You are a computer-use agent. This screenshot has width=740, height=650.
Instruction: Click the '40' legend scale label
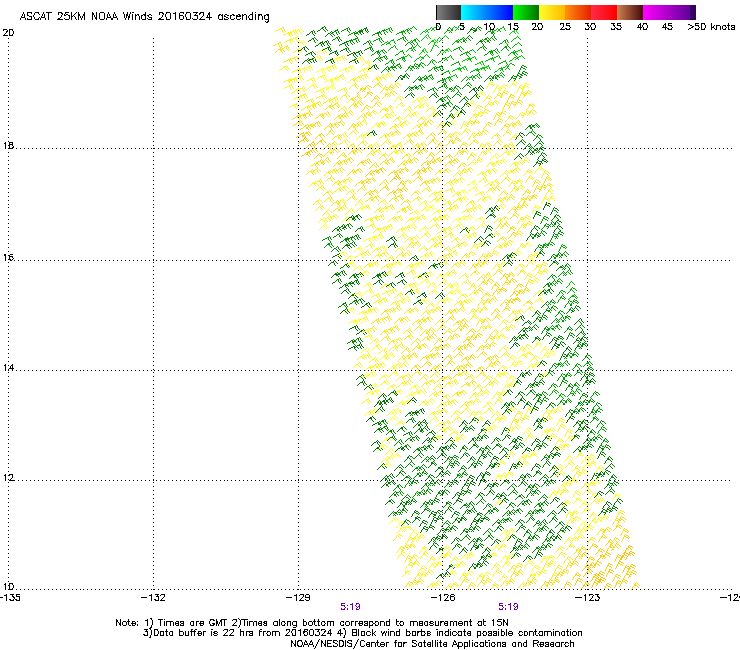pyautogui.click(x=642, y=27)
